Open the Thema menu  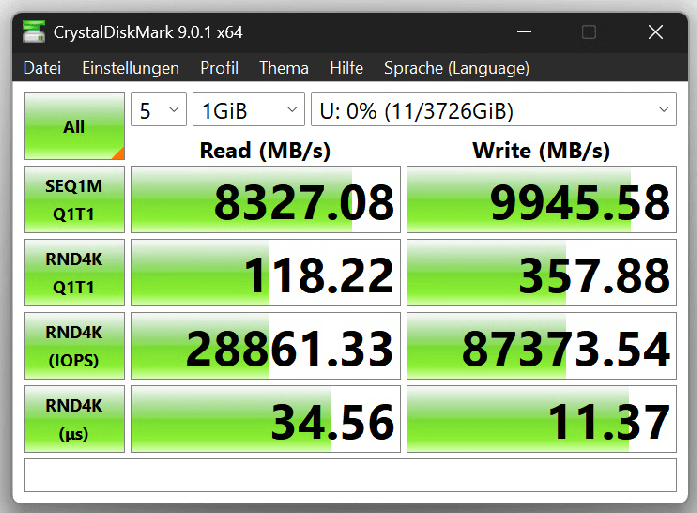pyautogui.click(x=284, y=68)
